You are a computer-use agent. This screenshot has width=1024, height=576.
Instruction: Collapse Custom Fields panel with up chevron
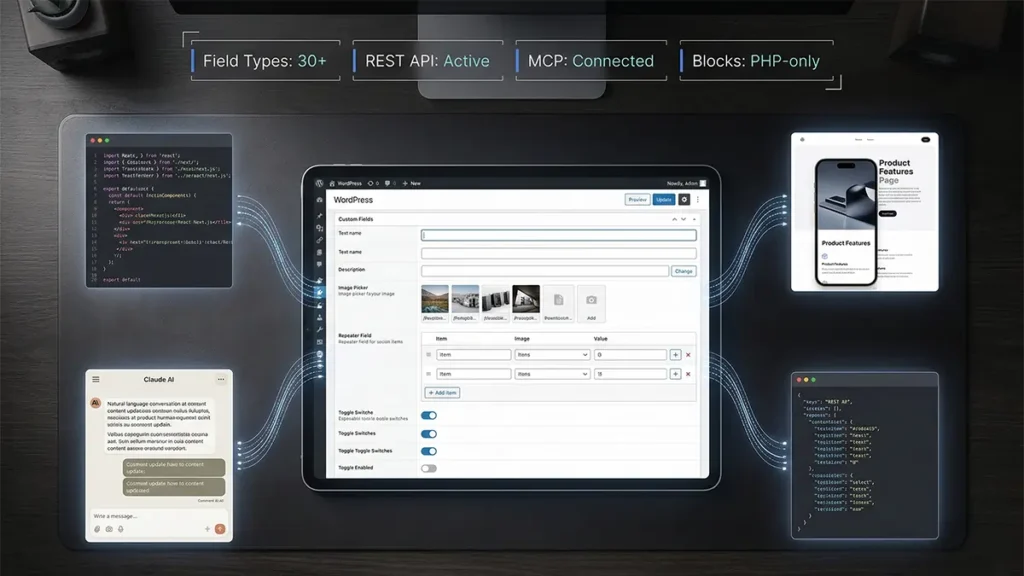[675, 218]
